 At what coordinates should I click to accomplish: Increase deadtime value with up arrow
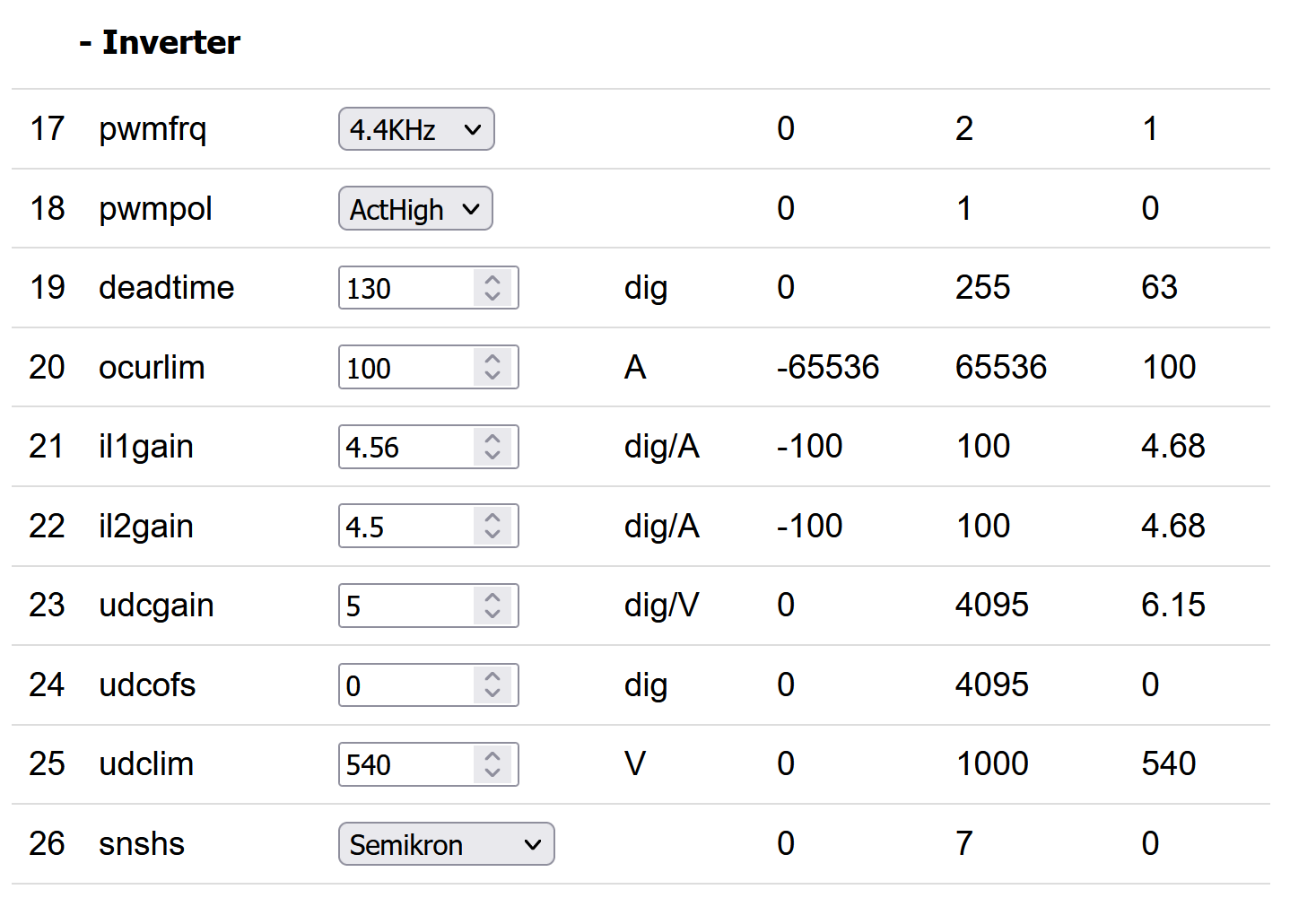pos(492,280)
